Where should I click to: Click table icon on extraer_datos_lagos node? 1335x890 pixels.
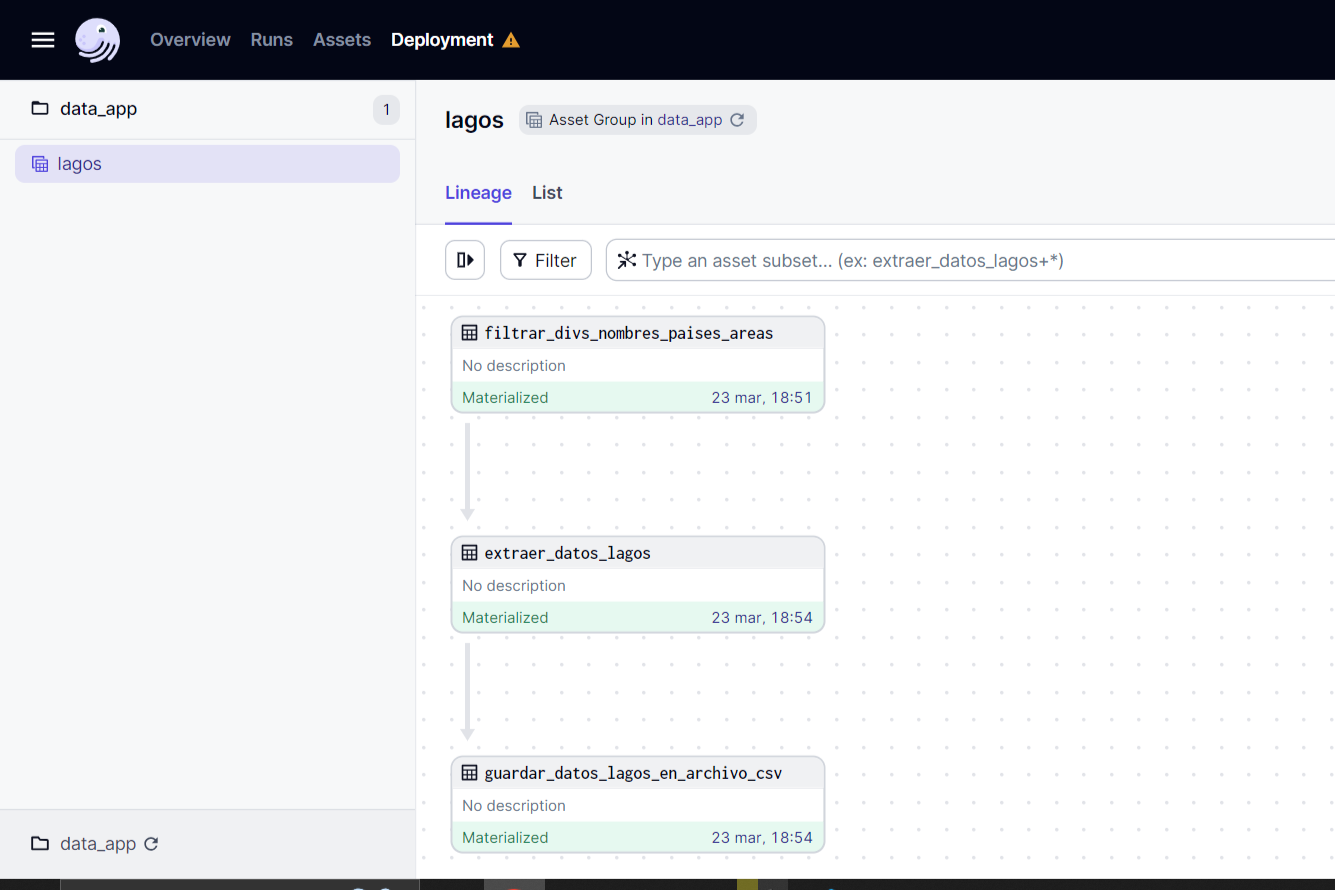pos(469,553)
